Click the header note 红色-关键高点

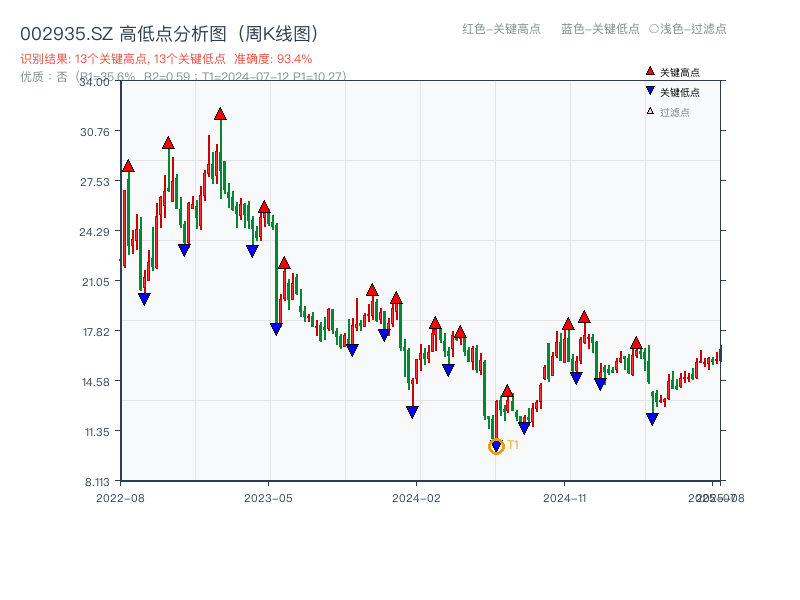click(x=501, y=29)
